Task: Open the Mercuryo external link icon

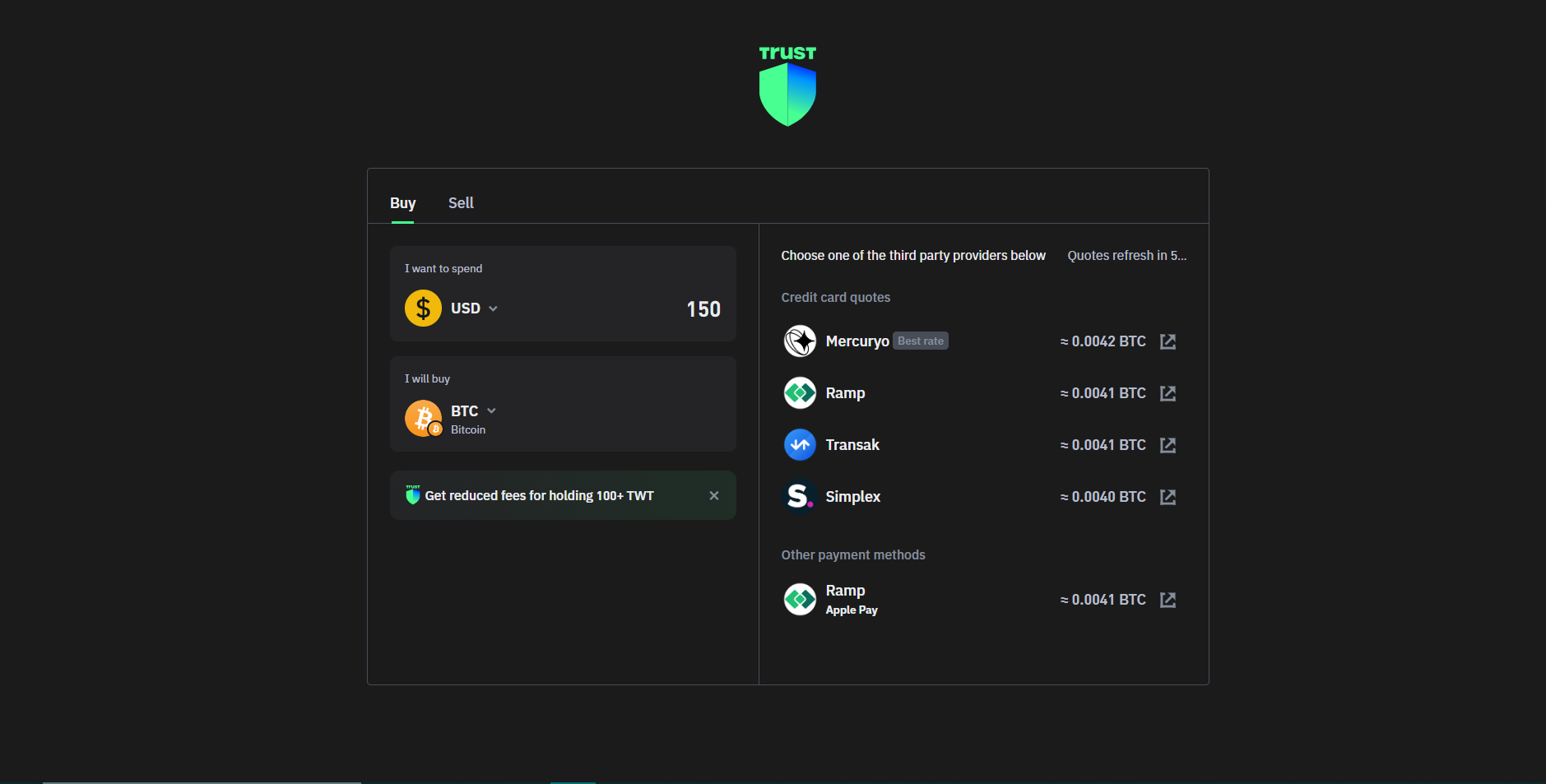Action: coord(1168,341)
